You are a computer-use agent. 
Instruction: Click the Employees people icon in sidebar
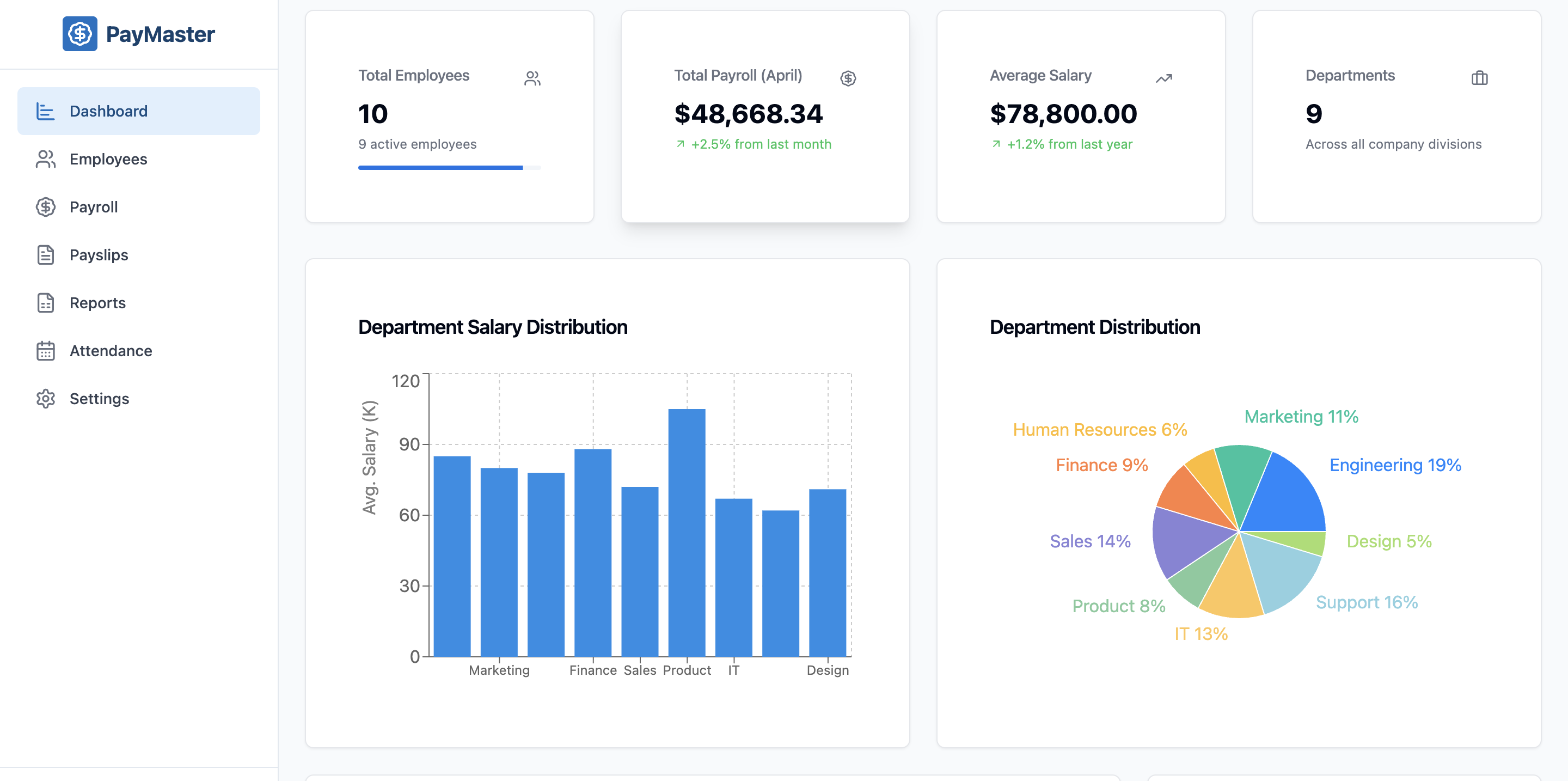tap(45, 159)
